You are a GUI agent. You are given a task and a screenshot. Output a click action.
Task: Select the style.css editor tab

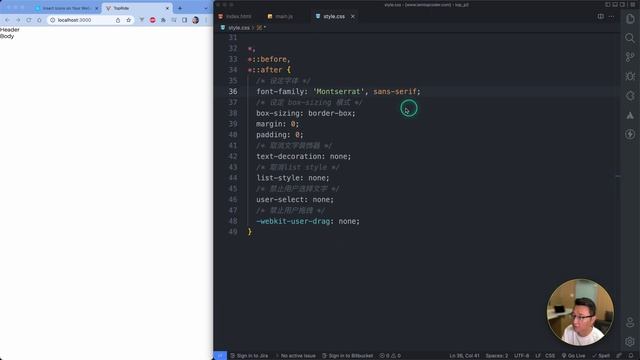[334, 16]
